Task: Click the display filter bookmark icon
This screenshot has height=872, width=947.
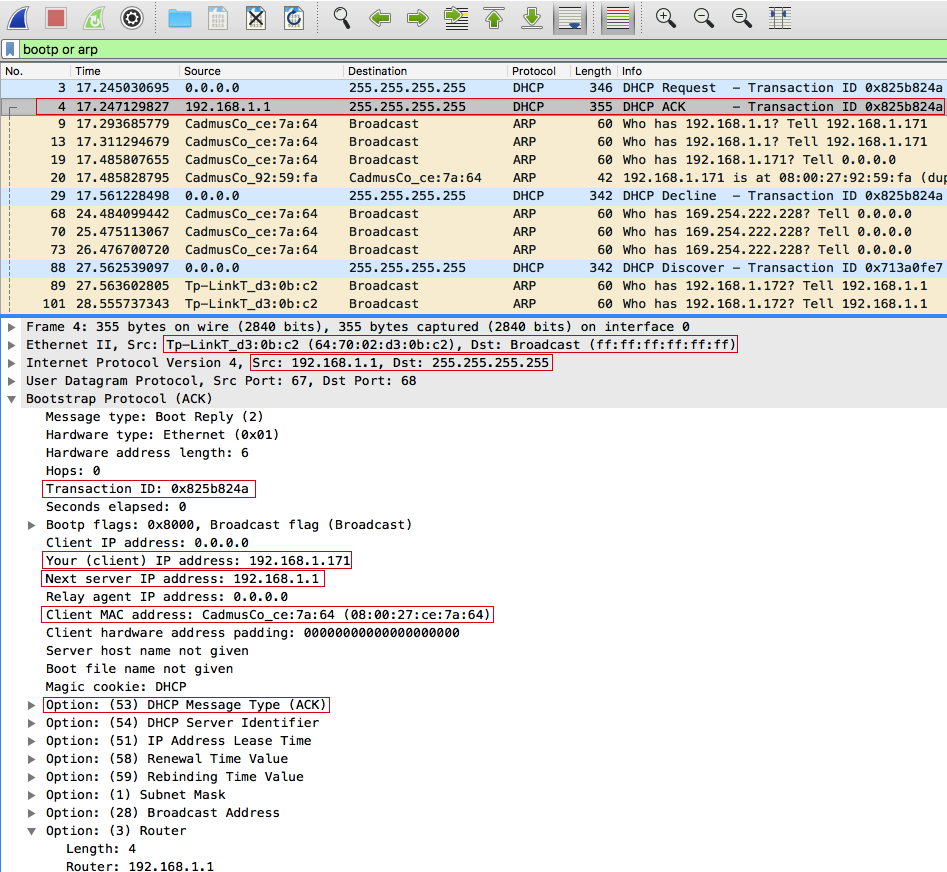Action: point(10,49)
